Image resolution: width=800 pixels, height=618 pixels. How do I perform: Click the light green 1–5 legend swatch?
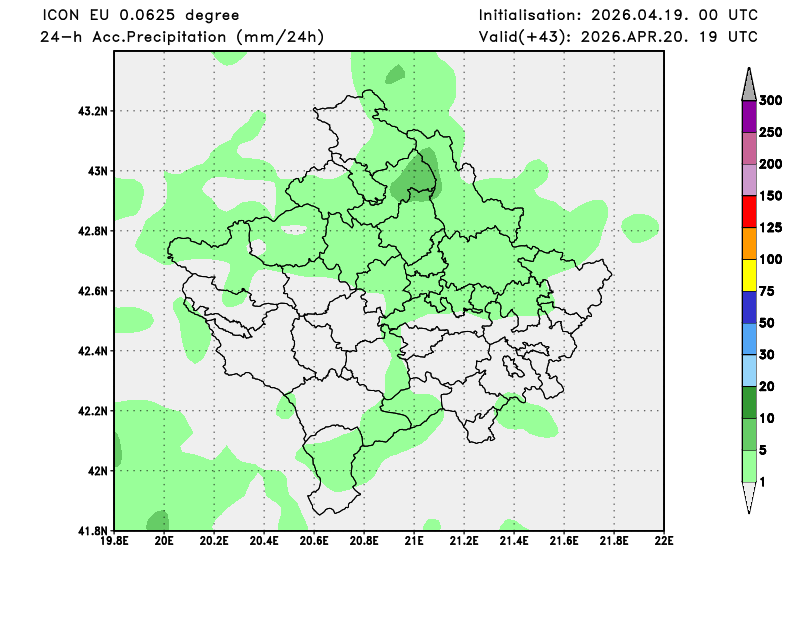coord(748,466)
